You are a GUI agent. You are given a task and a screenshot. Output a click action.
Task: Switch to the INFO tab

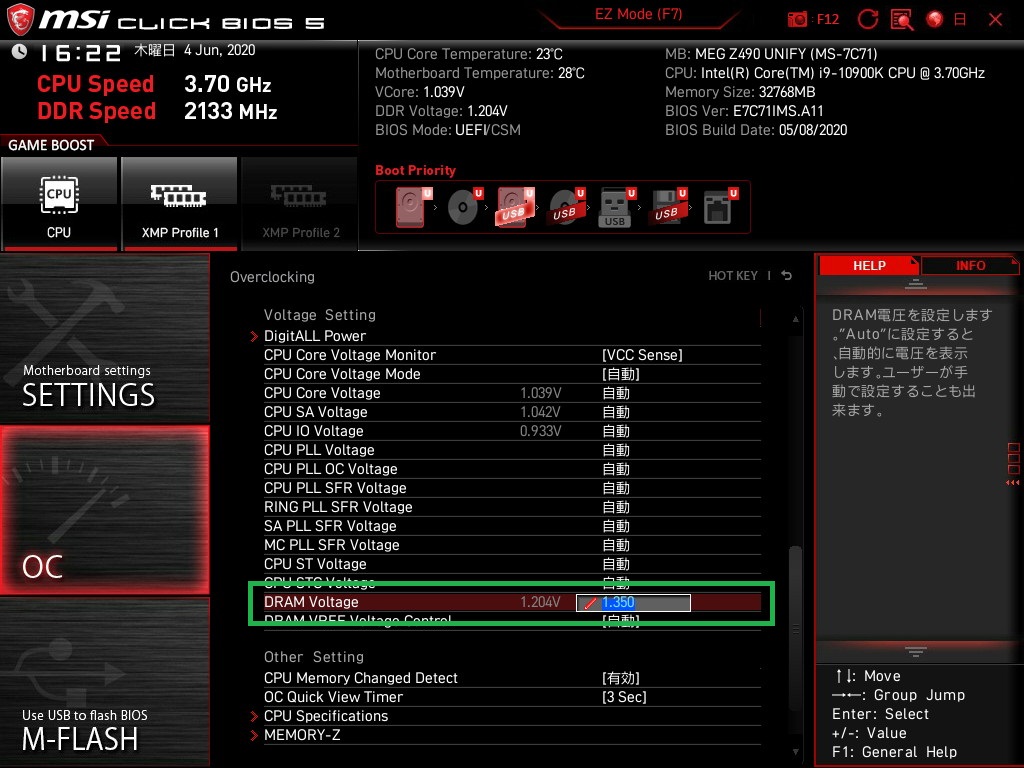pos(970,266)
